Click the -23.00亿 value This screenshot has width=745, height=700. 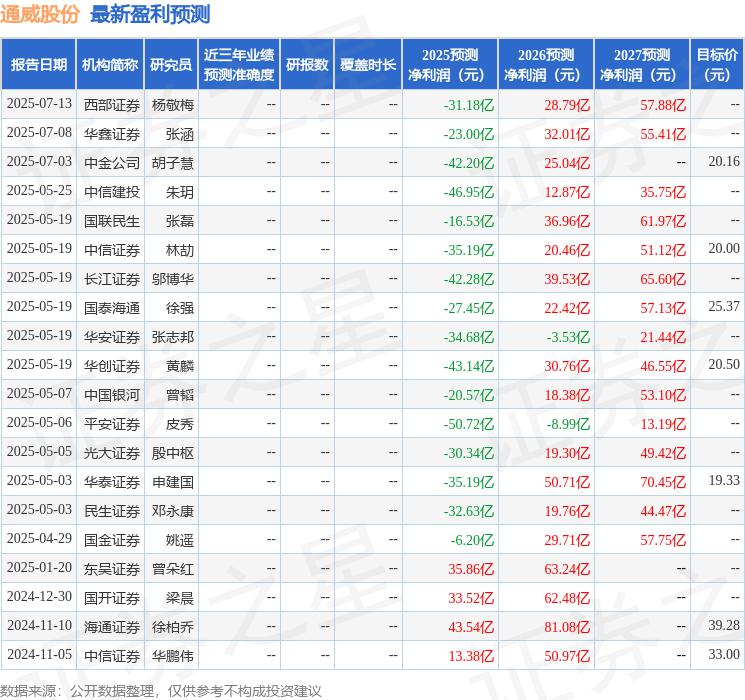pos(468,134)
